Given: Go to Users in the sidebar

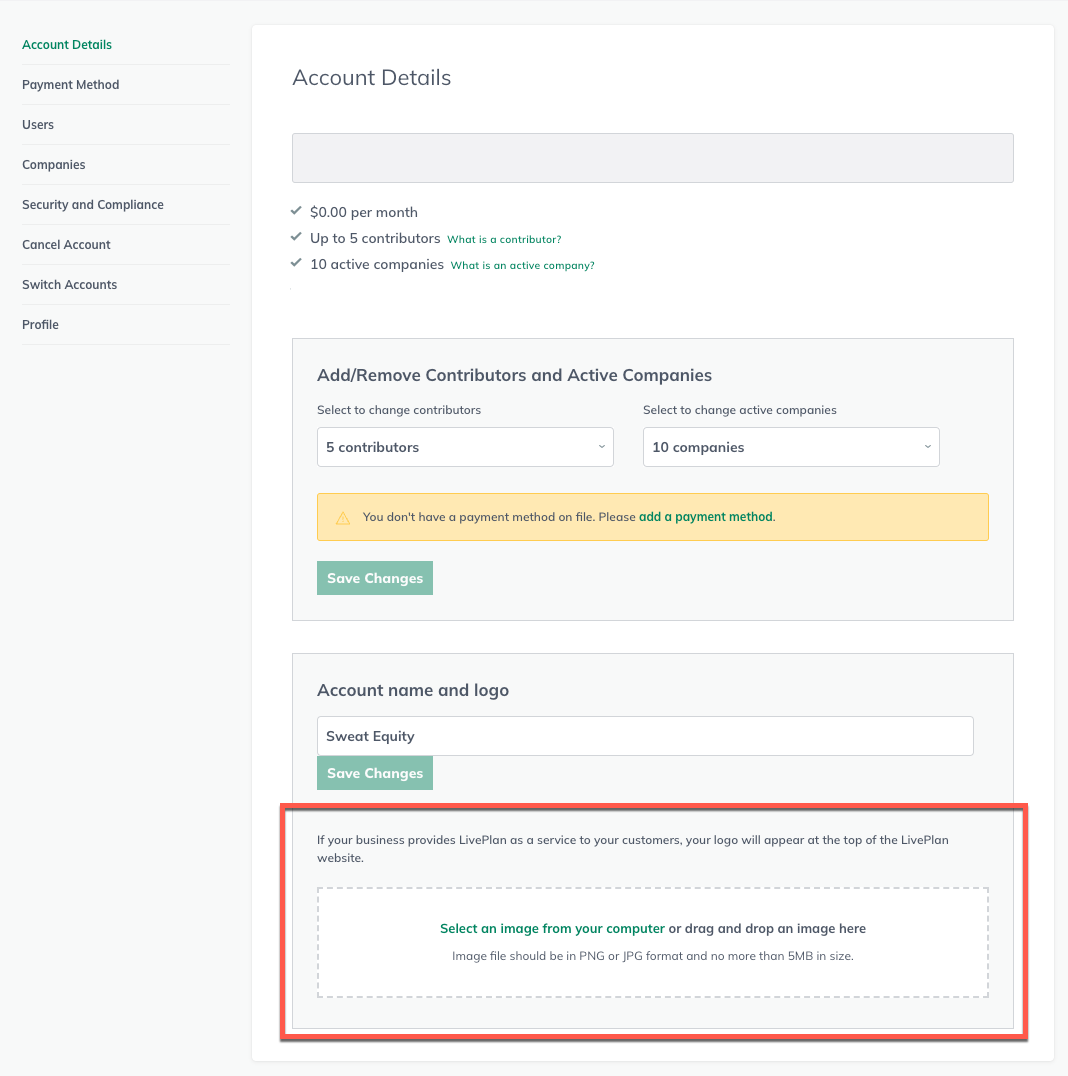Looking at the screenshot, I should tap(38, 125).
